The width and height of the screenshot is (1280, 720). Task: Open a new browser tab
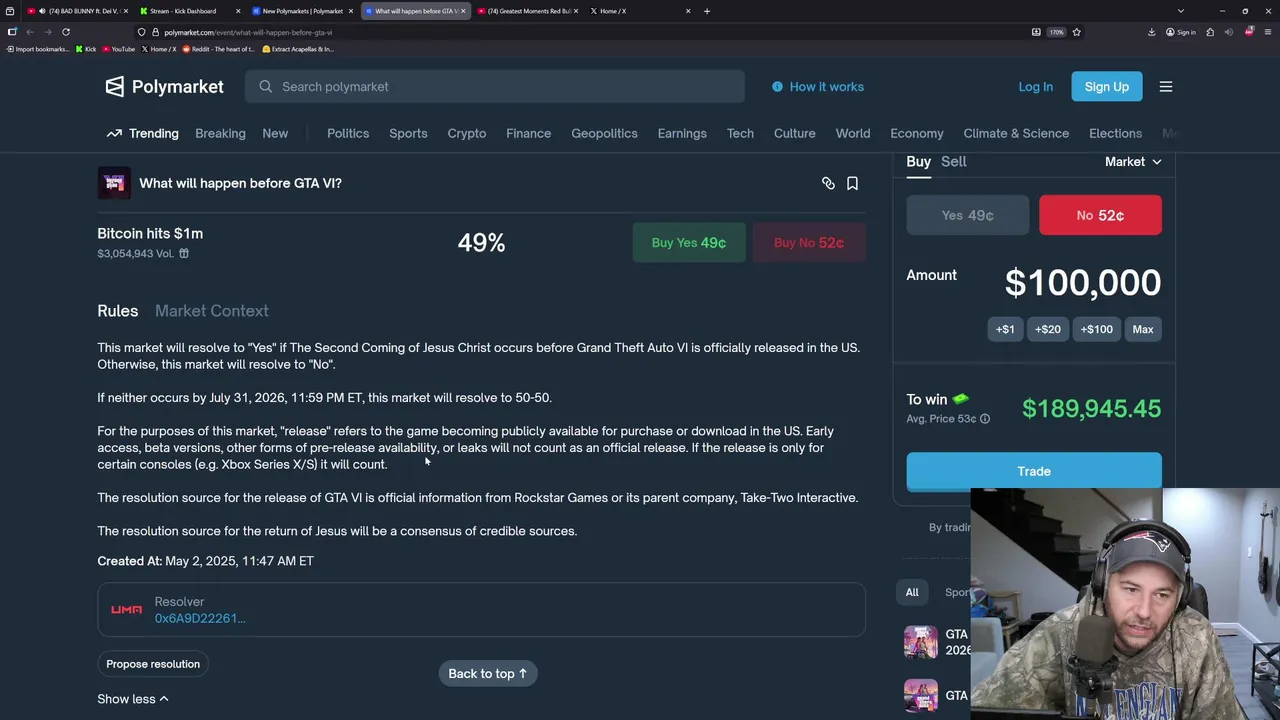tap(707, 11)
